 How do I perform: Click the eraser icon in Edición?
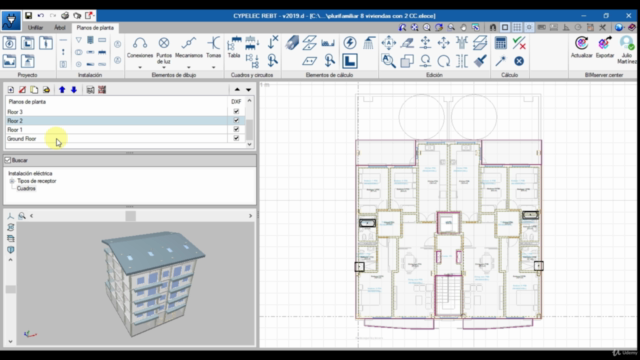tap(407, 42)
